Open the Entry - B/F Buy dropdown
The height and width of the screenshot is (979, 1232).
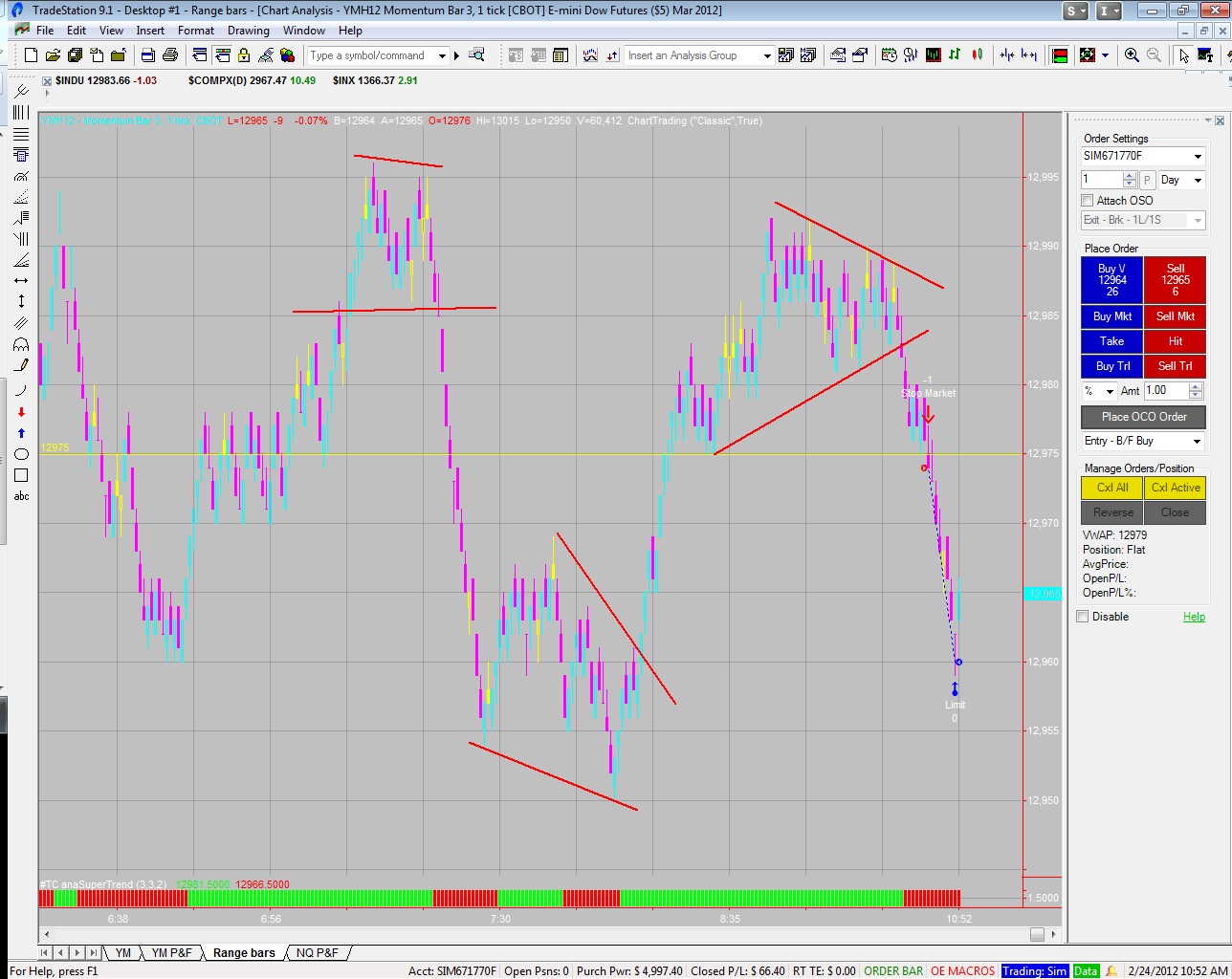(1198, 441)
